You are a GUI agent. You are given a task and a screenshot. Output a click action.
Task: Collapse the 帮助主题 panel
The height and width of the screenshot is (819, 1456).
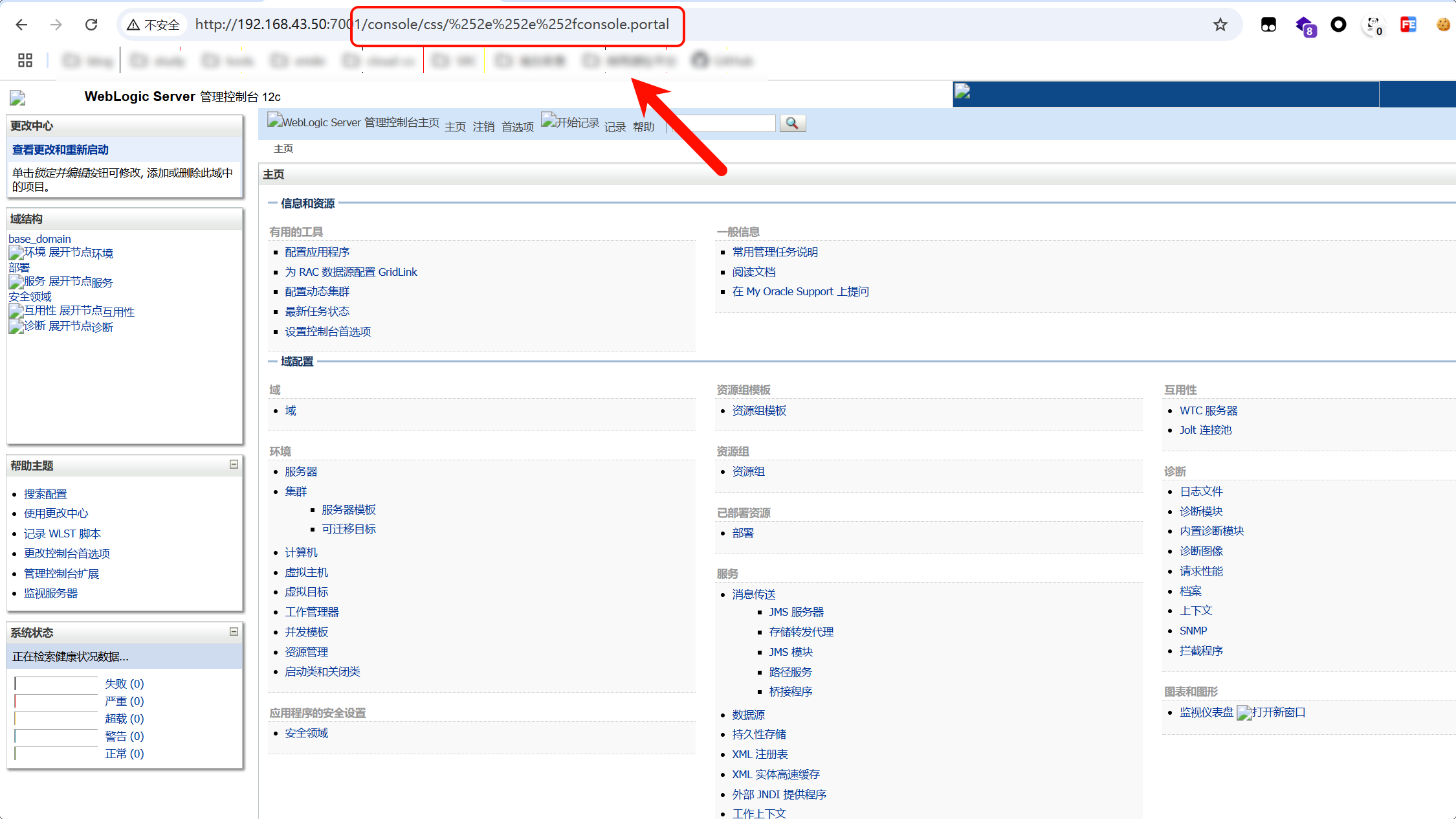point(234,464)
